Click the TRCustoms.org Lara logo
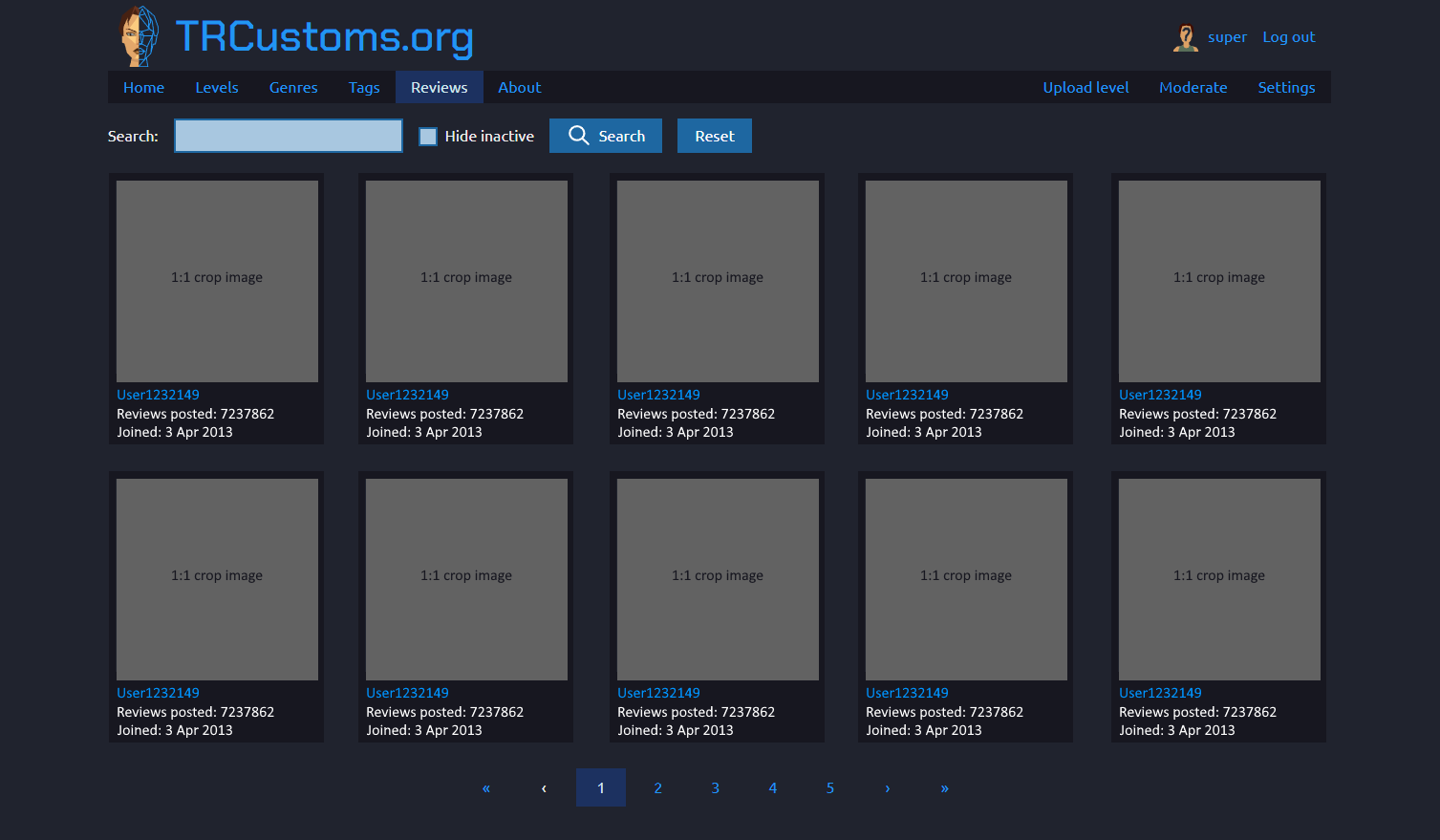Screen dimensions: 1440x840 [x=137, y=35]
